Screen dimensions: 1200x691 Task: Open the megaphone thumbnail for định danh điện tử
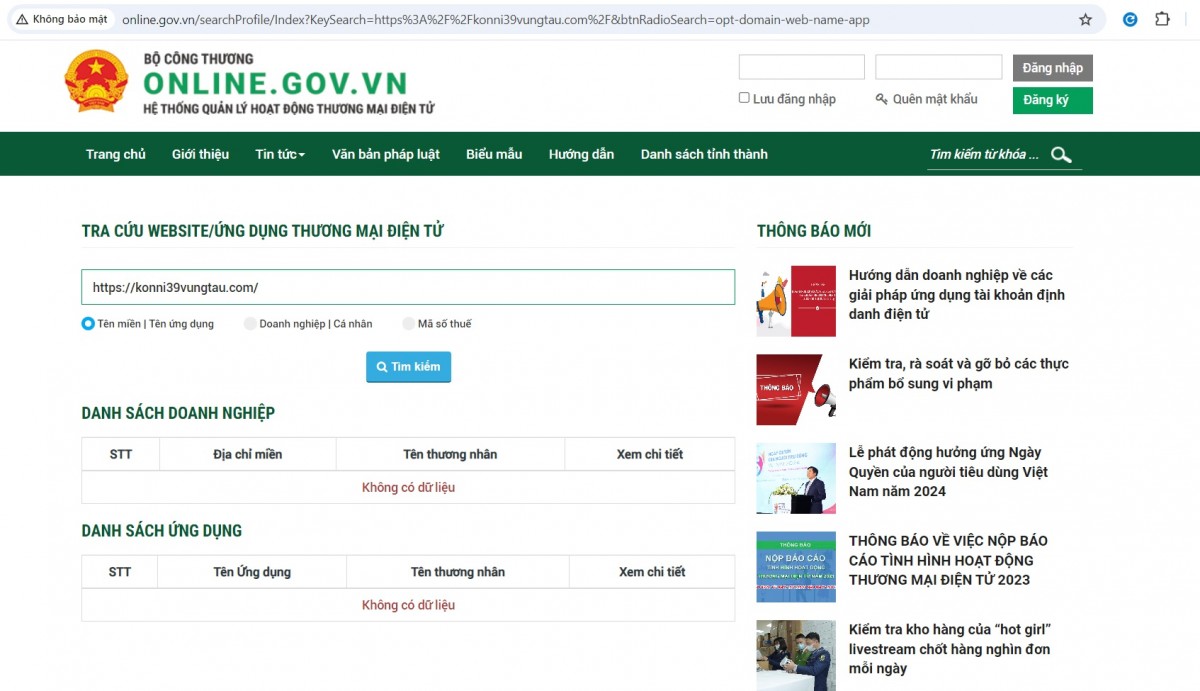pos(796,301)
